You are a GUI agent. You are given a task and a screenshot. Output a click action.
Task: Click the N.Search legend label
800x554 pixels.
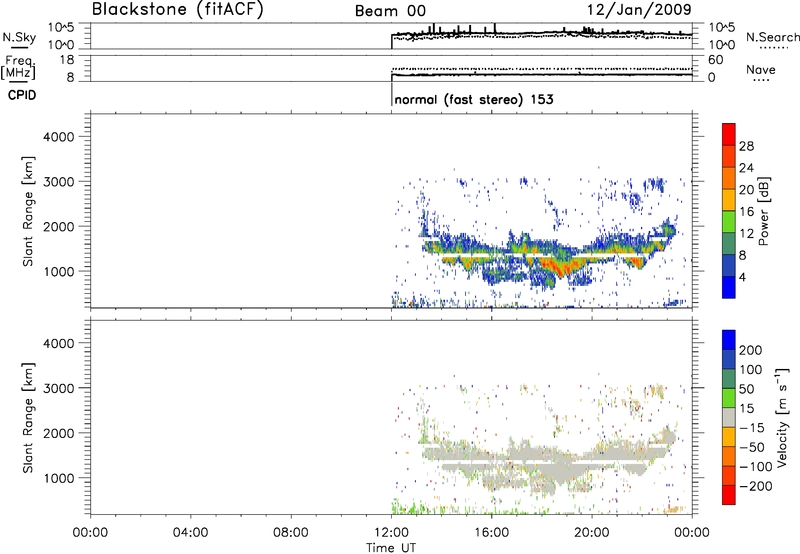point(772,37)
